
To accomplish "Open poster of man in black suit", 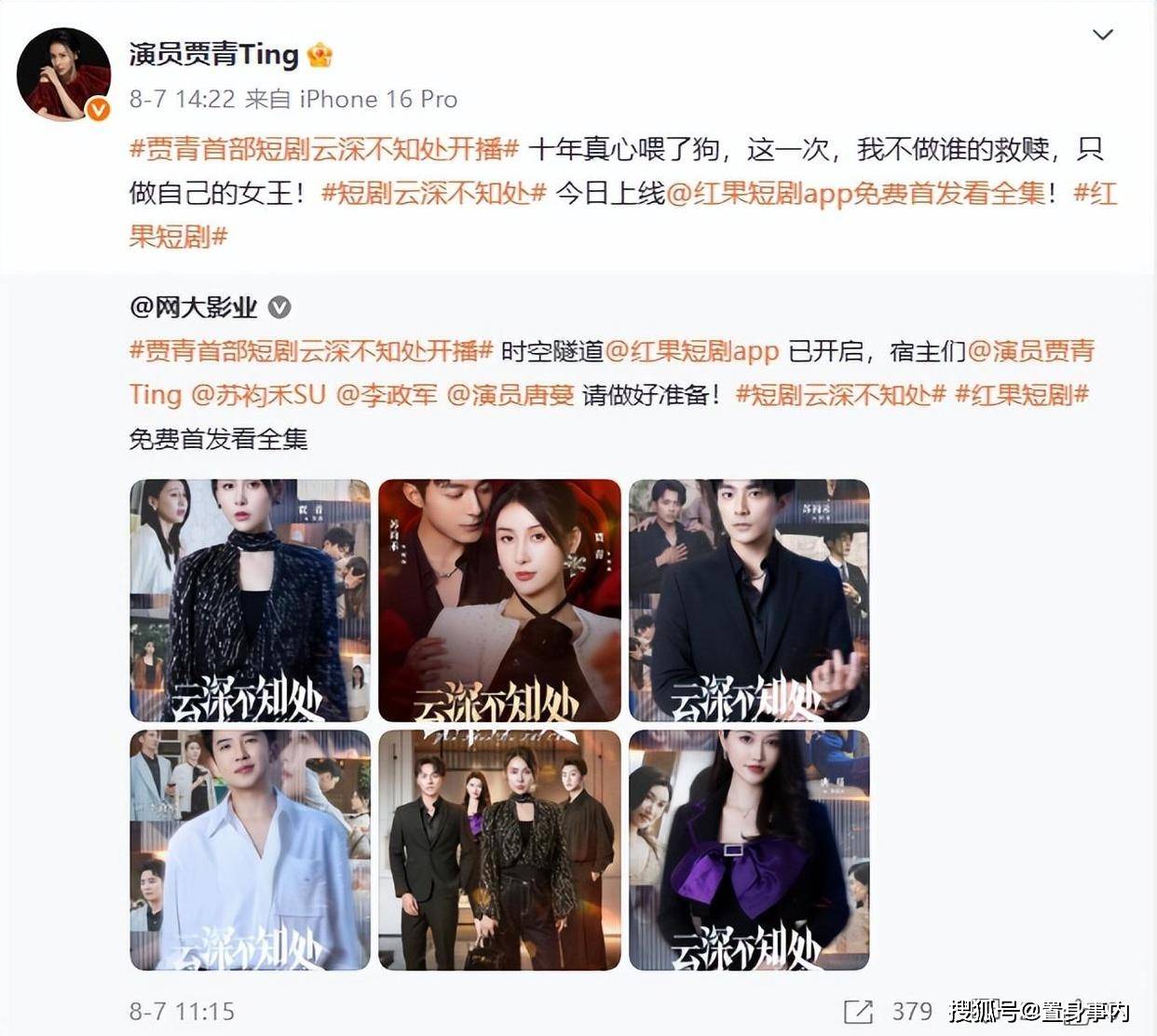I will [x=749, y=600].
